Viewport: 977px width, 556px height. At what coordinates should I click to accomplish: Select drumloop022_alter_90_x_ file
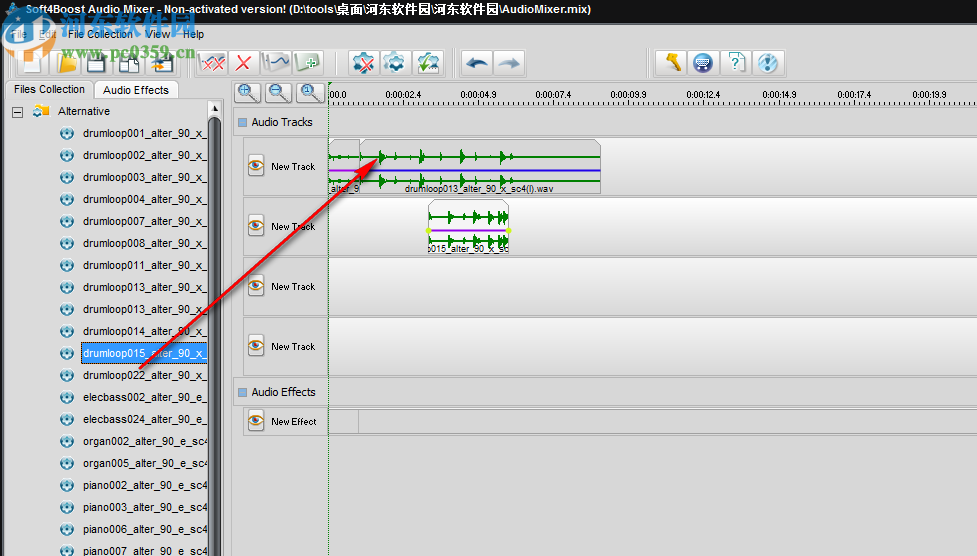point(144,375)
